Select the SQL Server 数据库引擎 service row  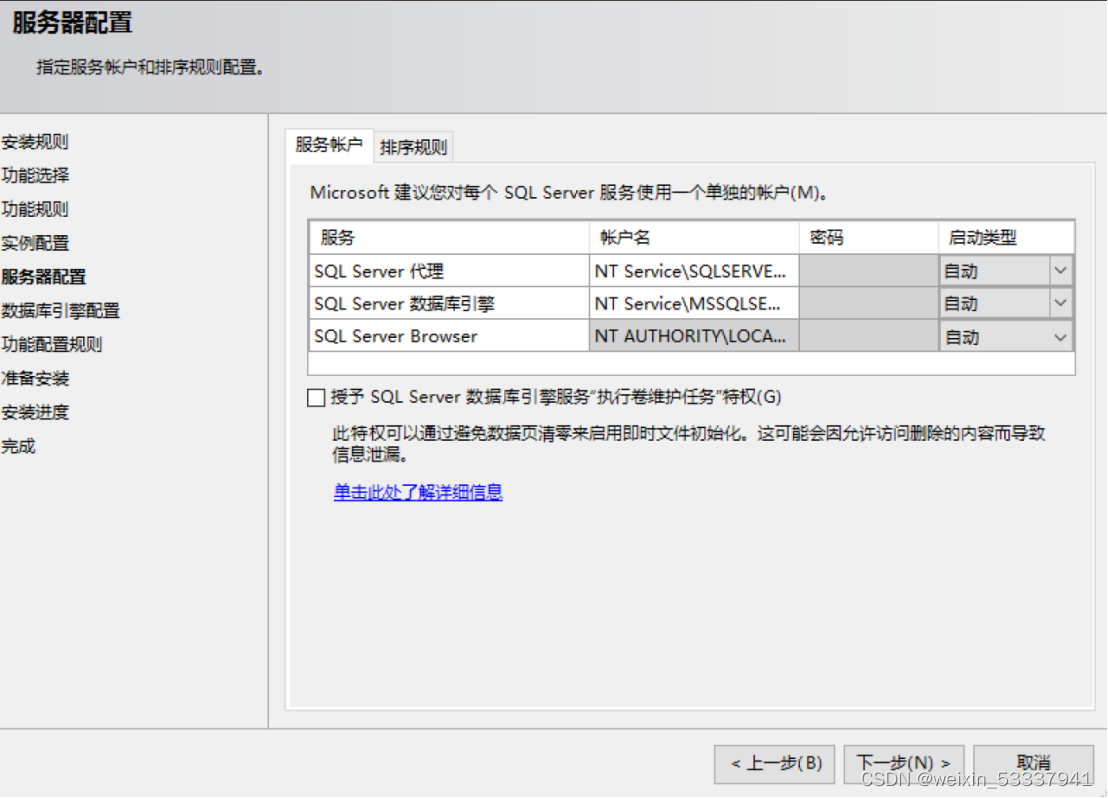click(449, 303)
